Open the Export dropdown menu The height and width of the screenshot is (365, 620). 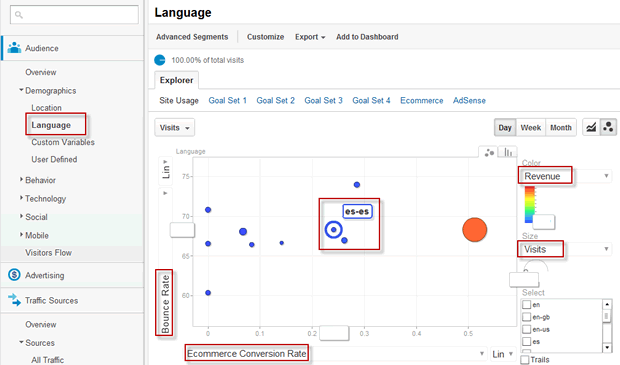click(x=310, y=37)
